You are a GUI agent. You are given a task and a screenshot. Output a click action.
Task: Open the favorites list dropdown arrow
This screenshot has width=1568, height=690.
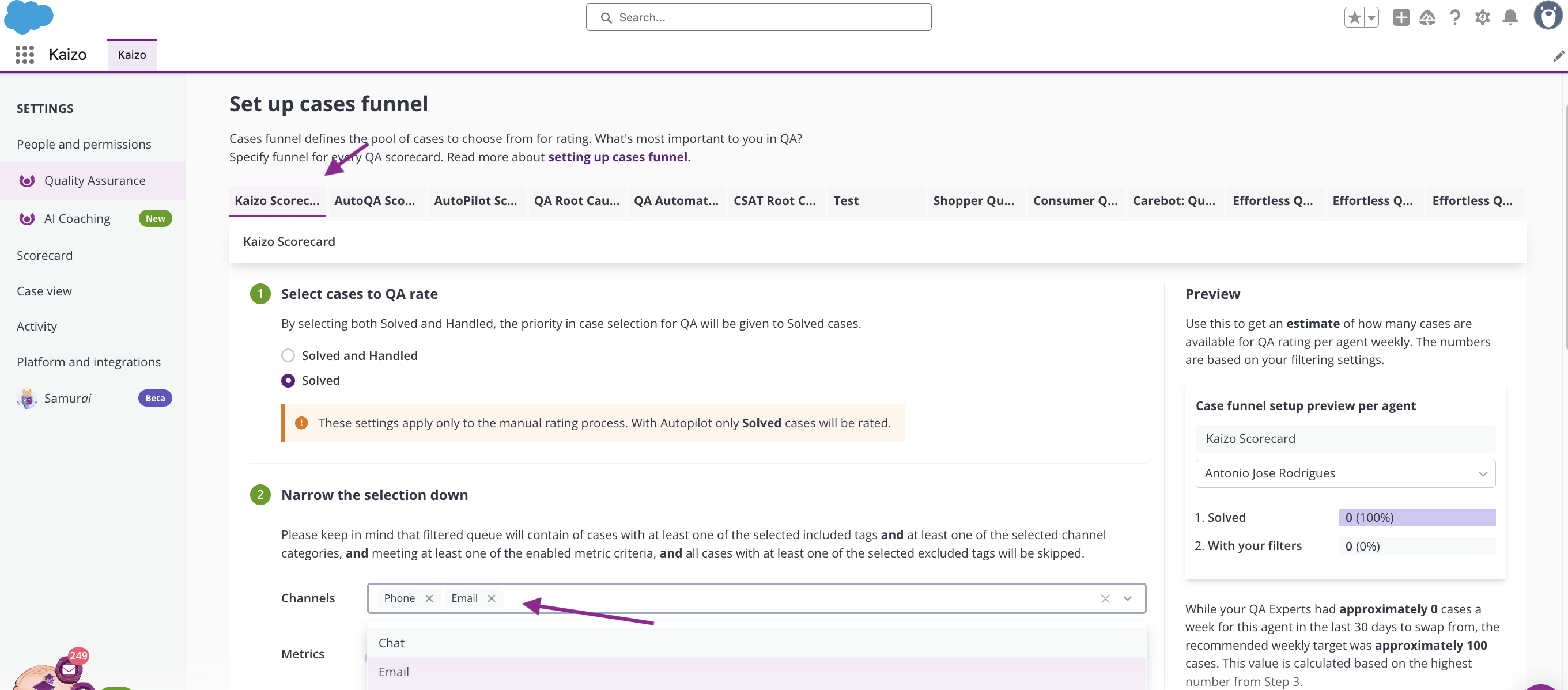(1371, 18)
